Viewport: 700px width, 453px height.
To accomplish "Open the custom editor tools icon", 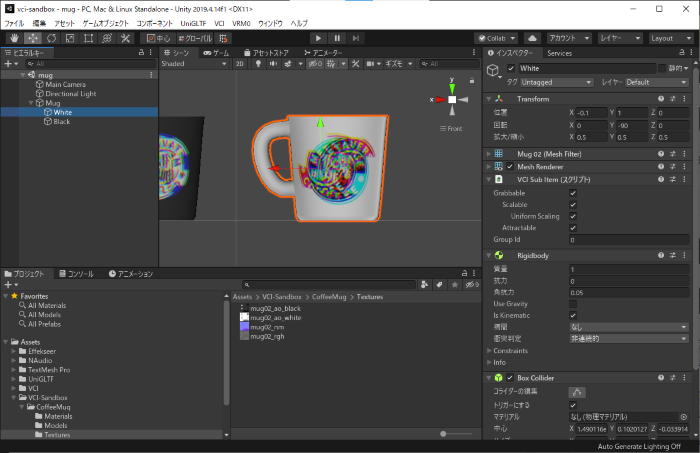I will 125,38.
